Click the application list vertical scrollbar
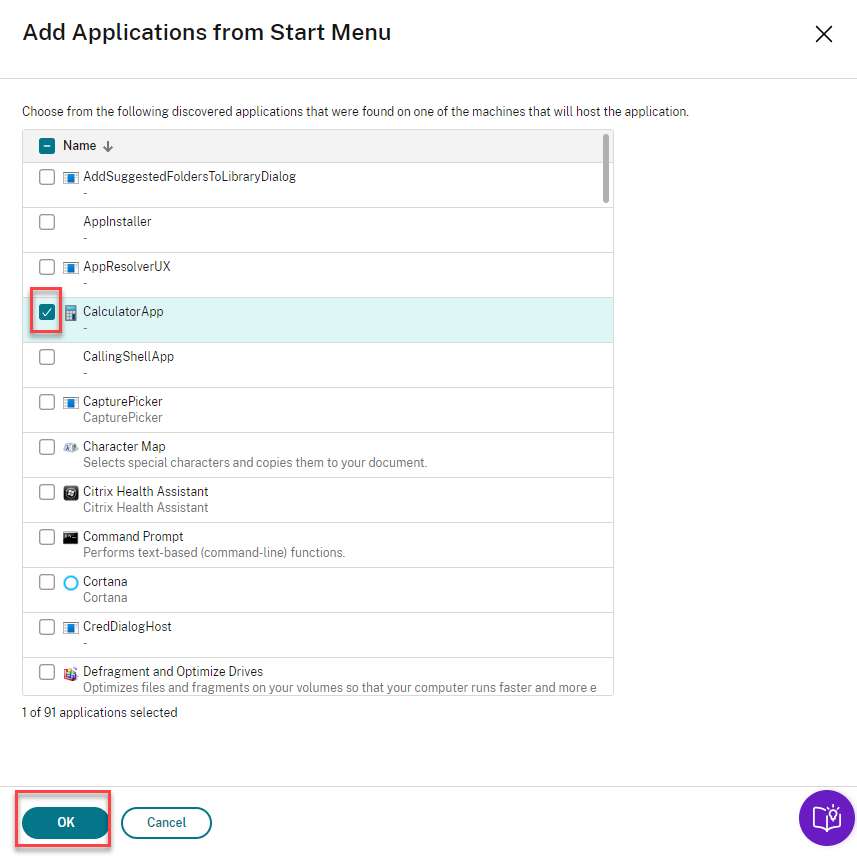857x857 pixels. pyautogui.click(x=606, y=169)
